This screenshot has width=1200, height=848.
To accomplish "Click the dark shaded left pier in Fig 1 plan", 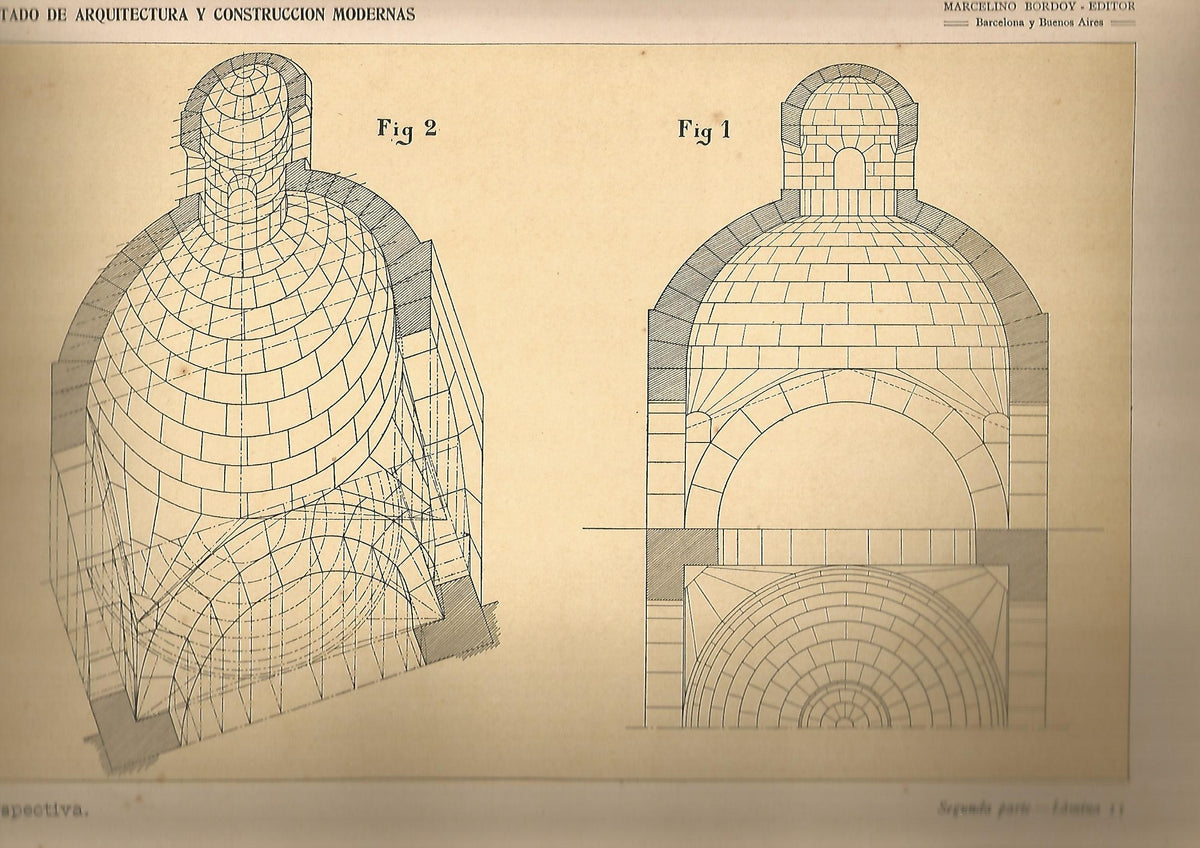I will tap(681, 564).
